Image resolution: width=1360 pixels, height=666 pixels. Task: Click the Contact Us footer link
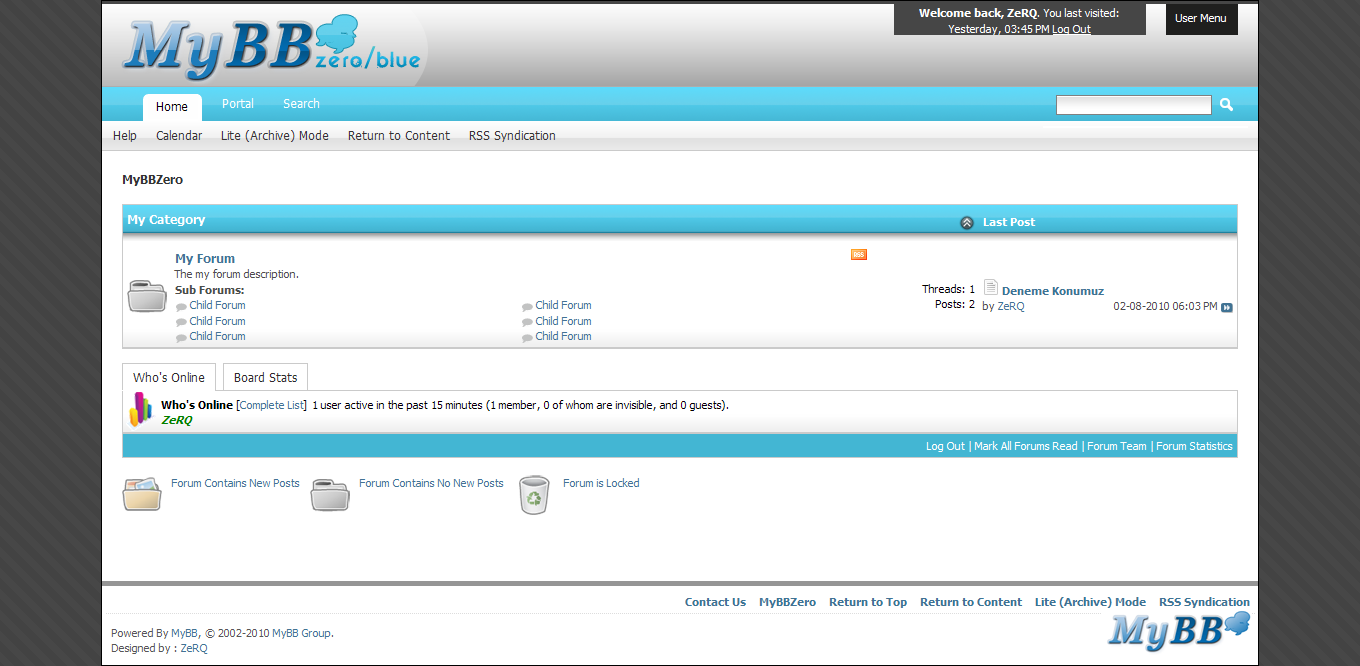[x=715, y=602]
